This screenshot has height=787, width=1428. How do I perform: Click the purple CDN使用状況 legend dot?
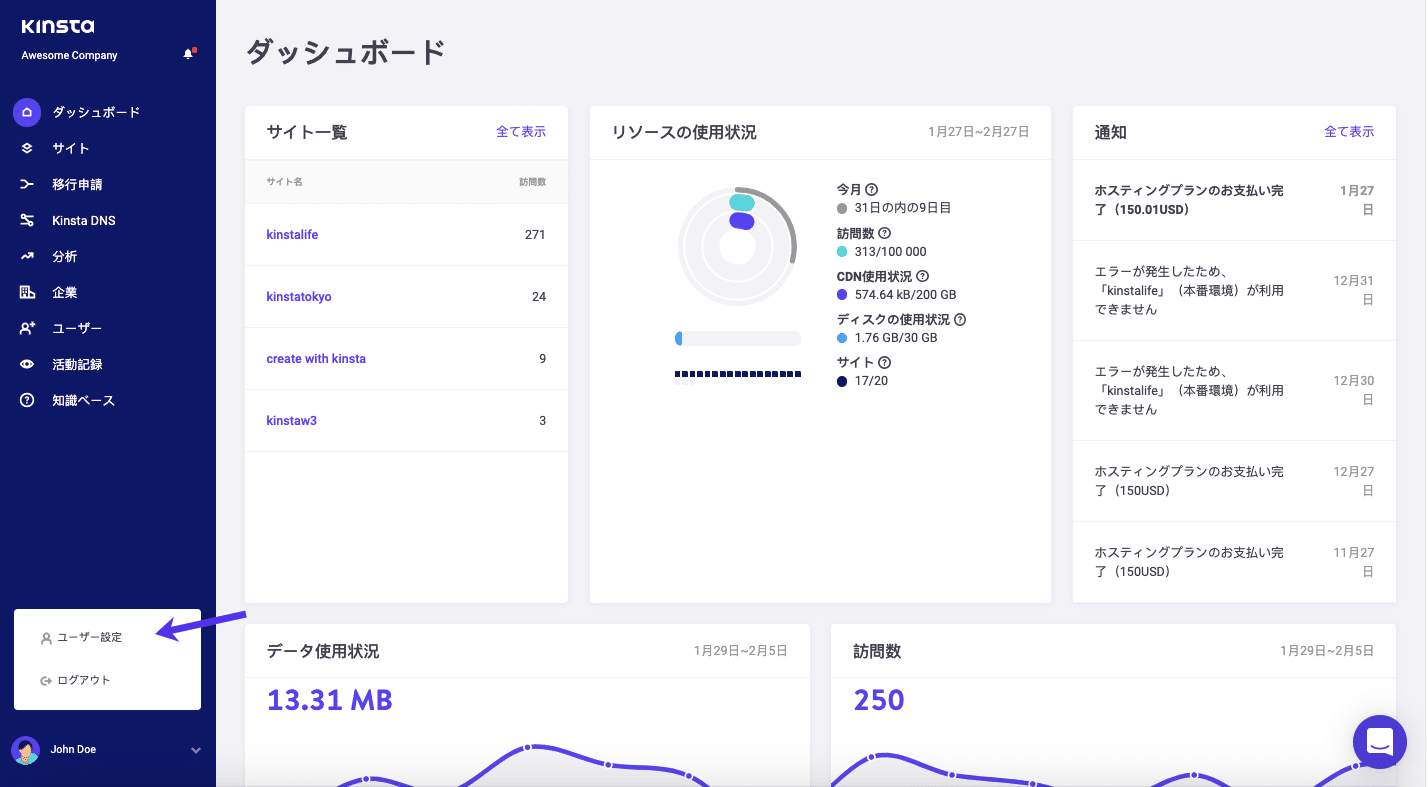click(842, 295)
